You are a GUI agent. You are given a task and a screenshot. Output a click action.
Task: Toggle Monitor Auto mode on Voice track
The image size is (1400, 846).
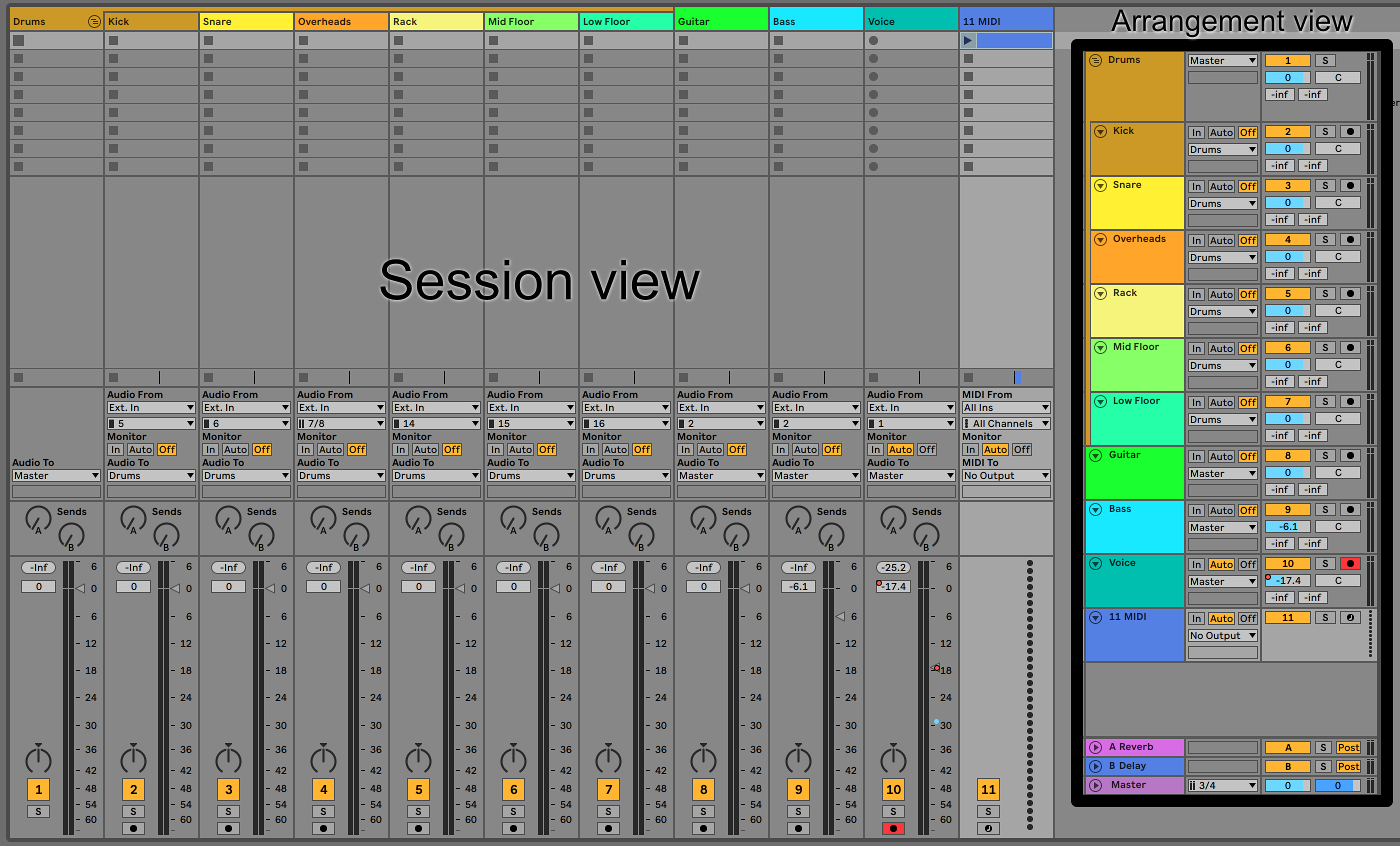[x=900, y=450]
